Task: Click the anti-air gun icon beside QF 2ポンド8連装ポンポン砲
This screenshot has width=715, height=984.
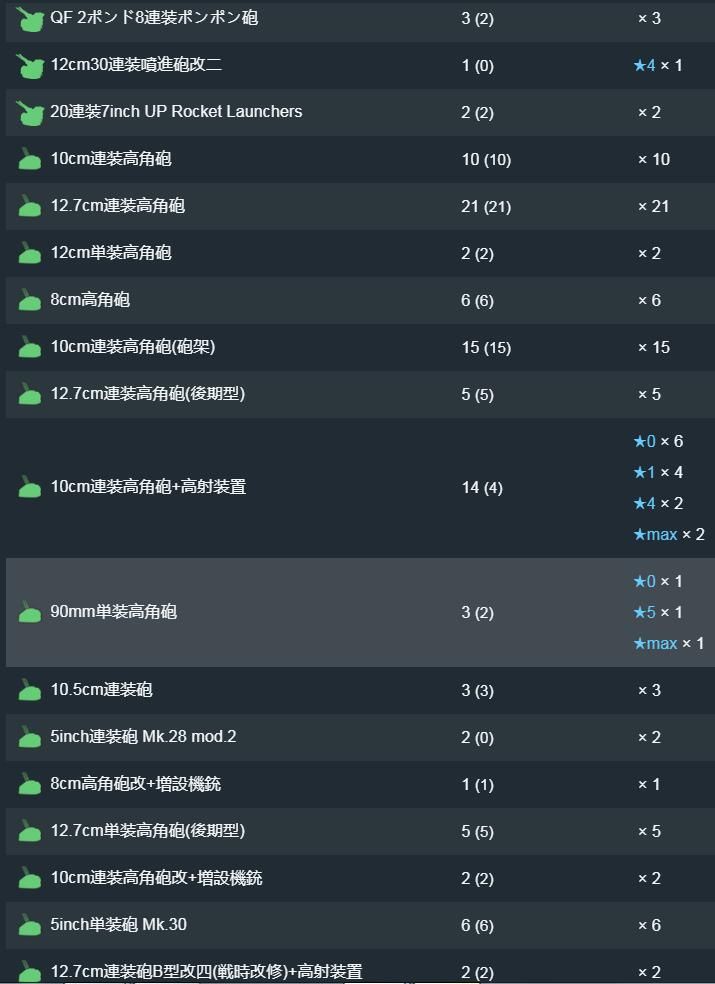Action: [29, 19]
